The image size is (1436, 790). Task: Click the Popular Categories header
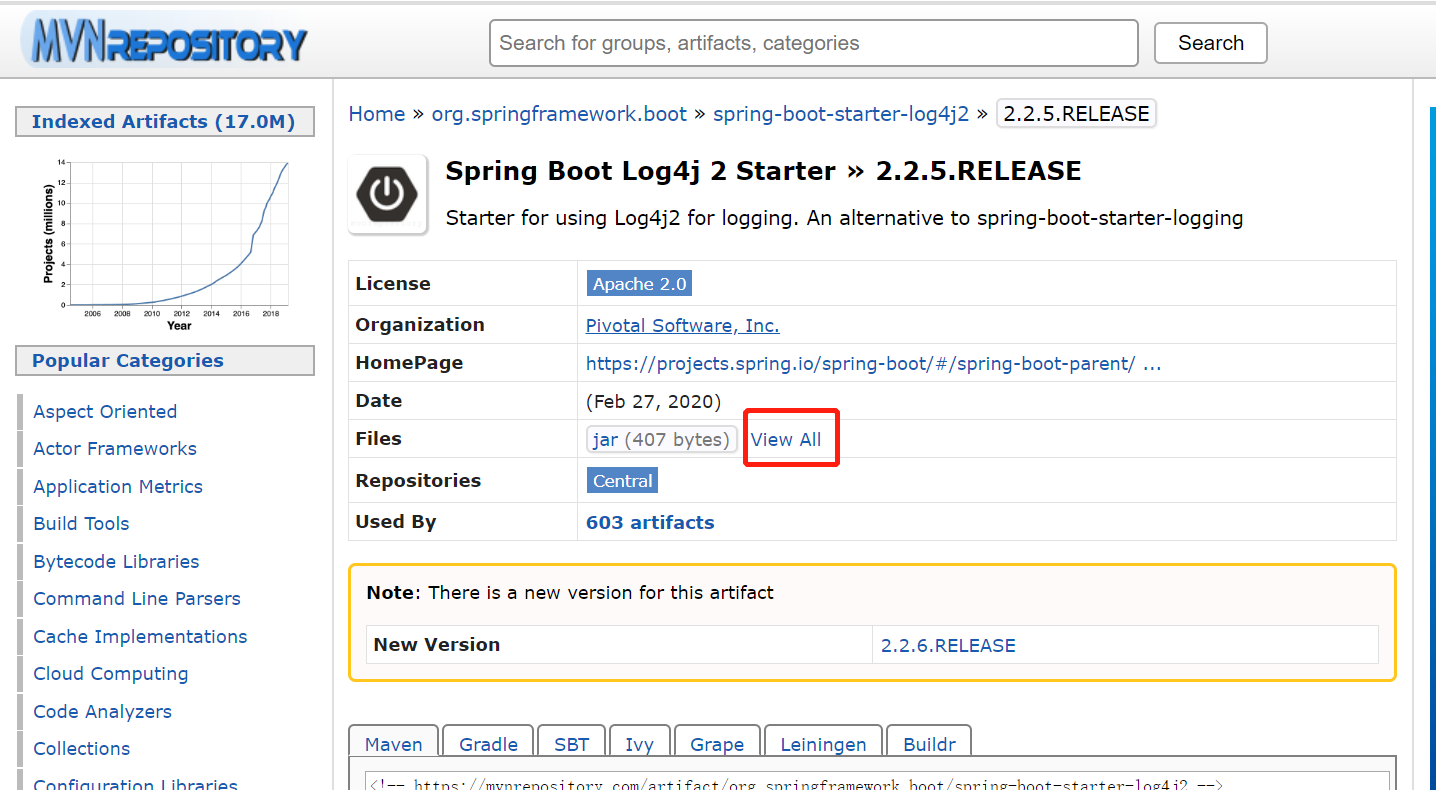[165, 361]
